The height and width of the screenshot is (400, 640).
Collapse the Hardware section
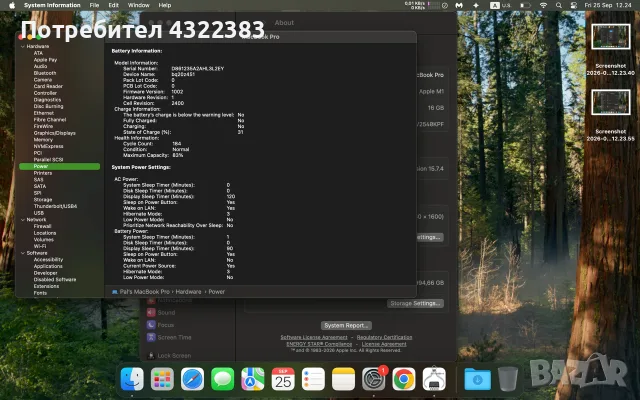pos(22,47)
